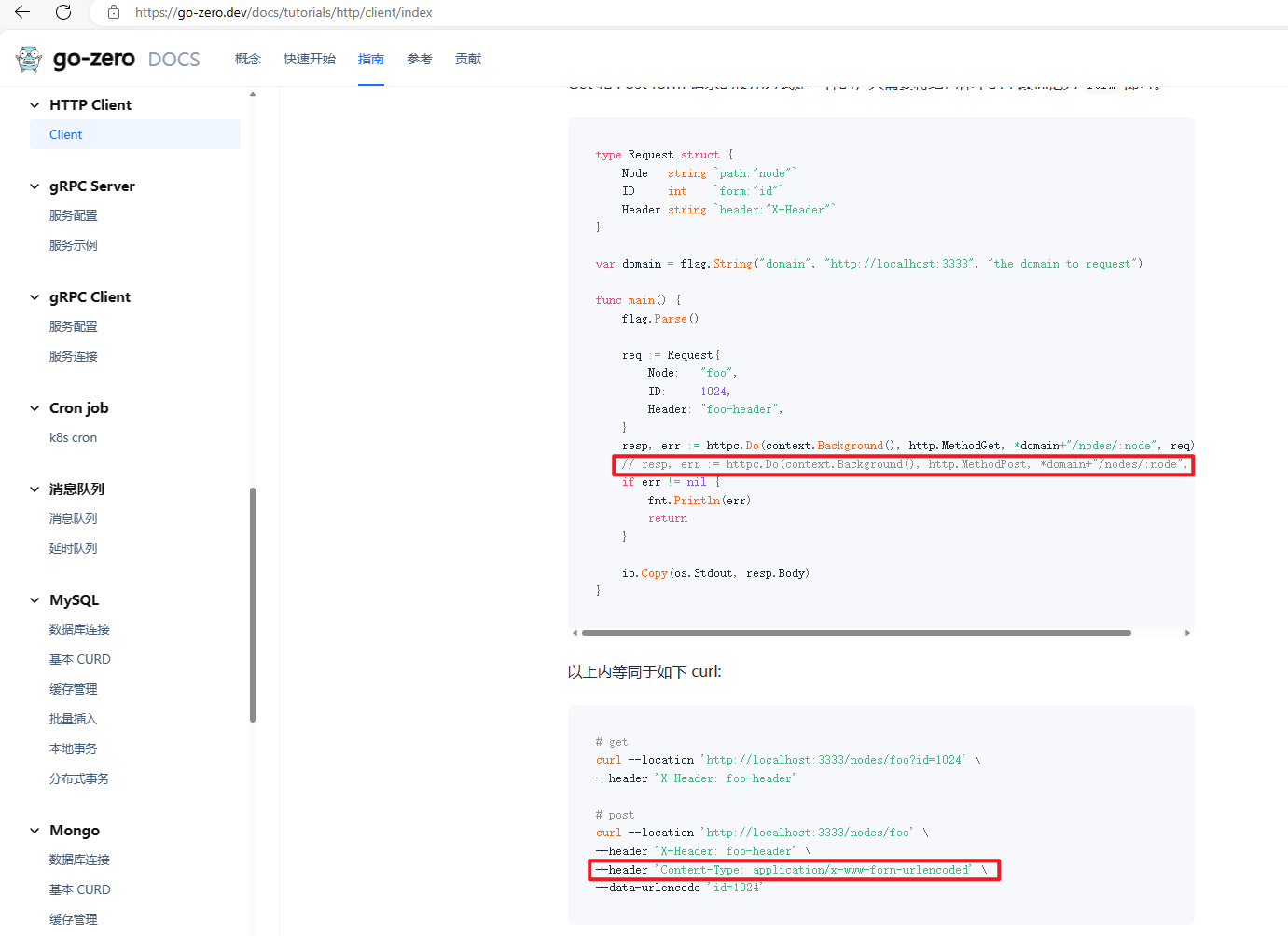Click the 'type Request struct {' code line
The width and height of the screenshot is (1288, 936).
pyautogui.click(x=664, y=155)
